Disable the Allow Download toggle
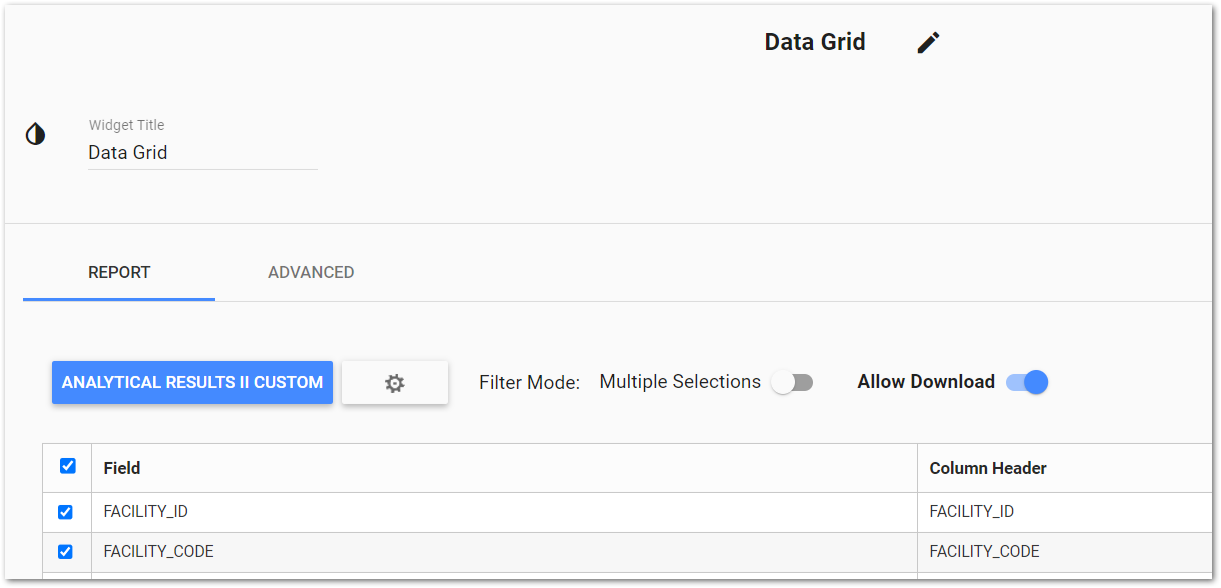1221x588 pixels. (1026, 382)
